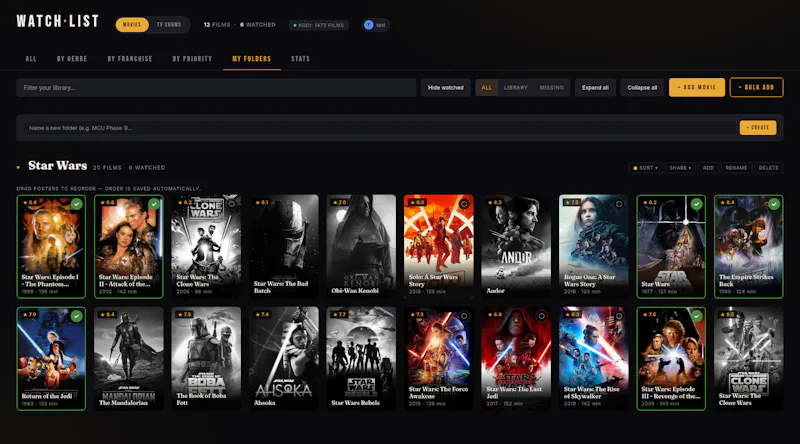Click the 8.3 star rating on Andor
800x444 pixels.
(495, 203)
